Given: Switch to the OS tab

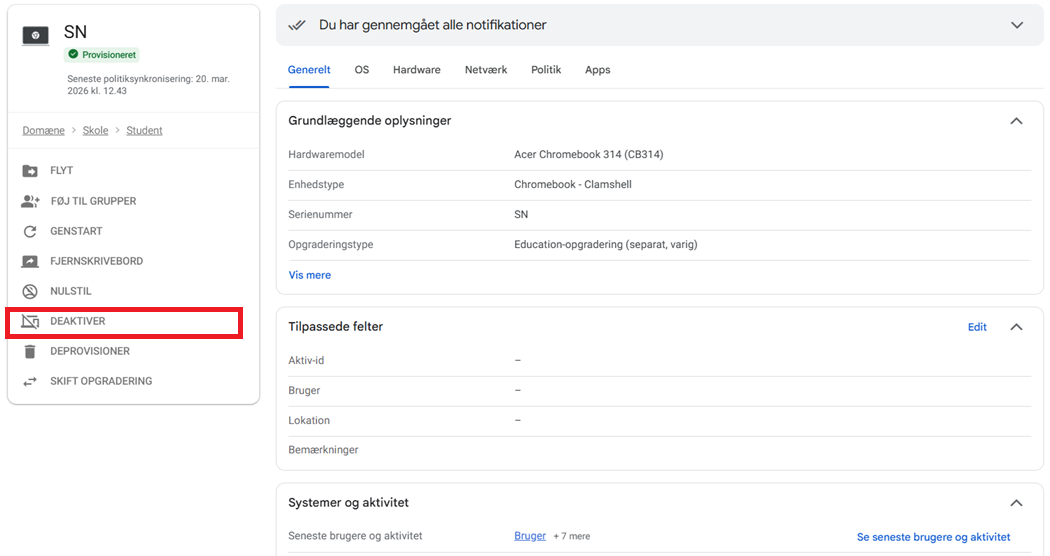Looking at the screenshot, I should point(362,70).
